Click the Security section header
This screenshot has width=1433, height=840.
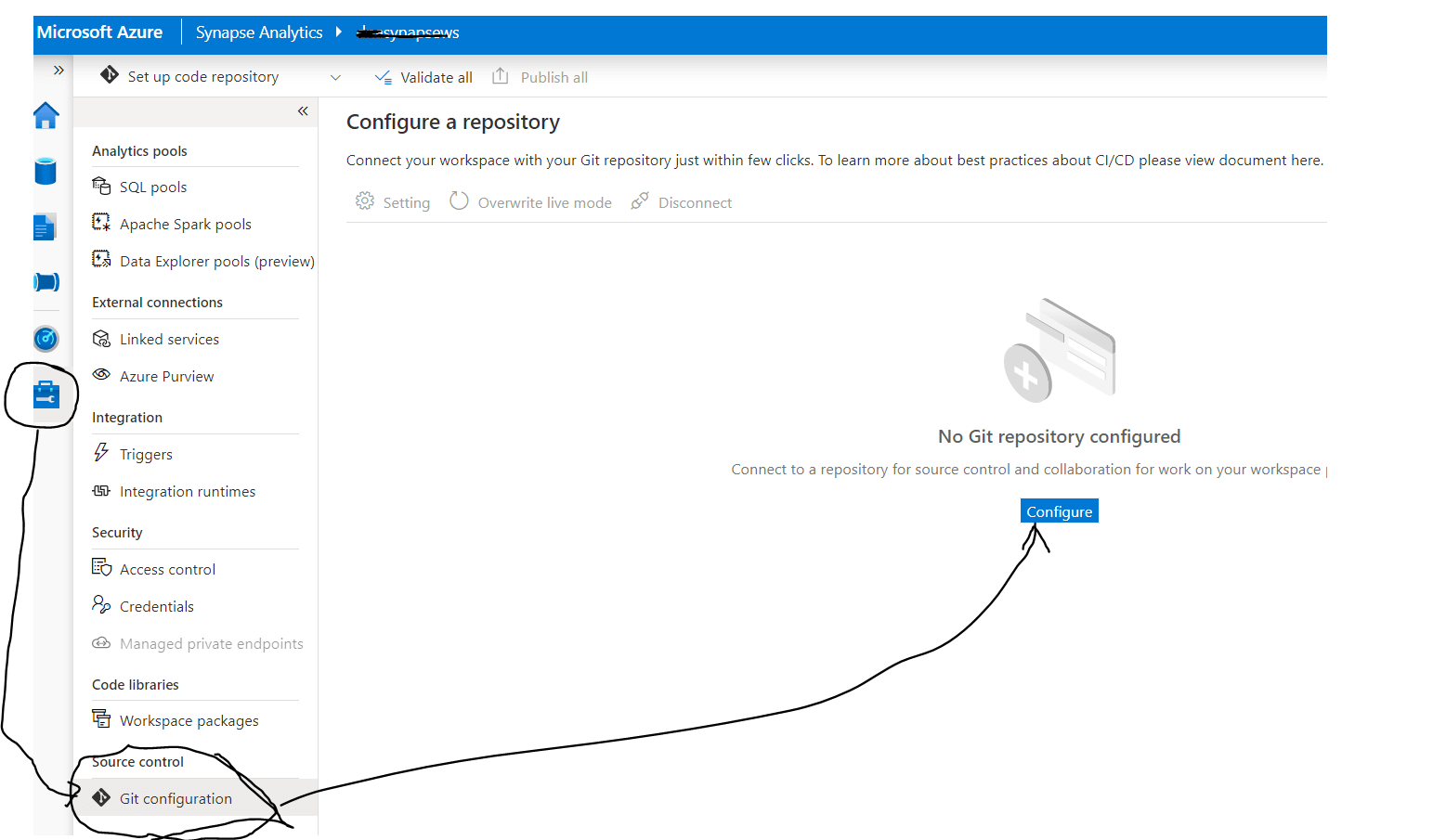click(117, 533)
